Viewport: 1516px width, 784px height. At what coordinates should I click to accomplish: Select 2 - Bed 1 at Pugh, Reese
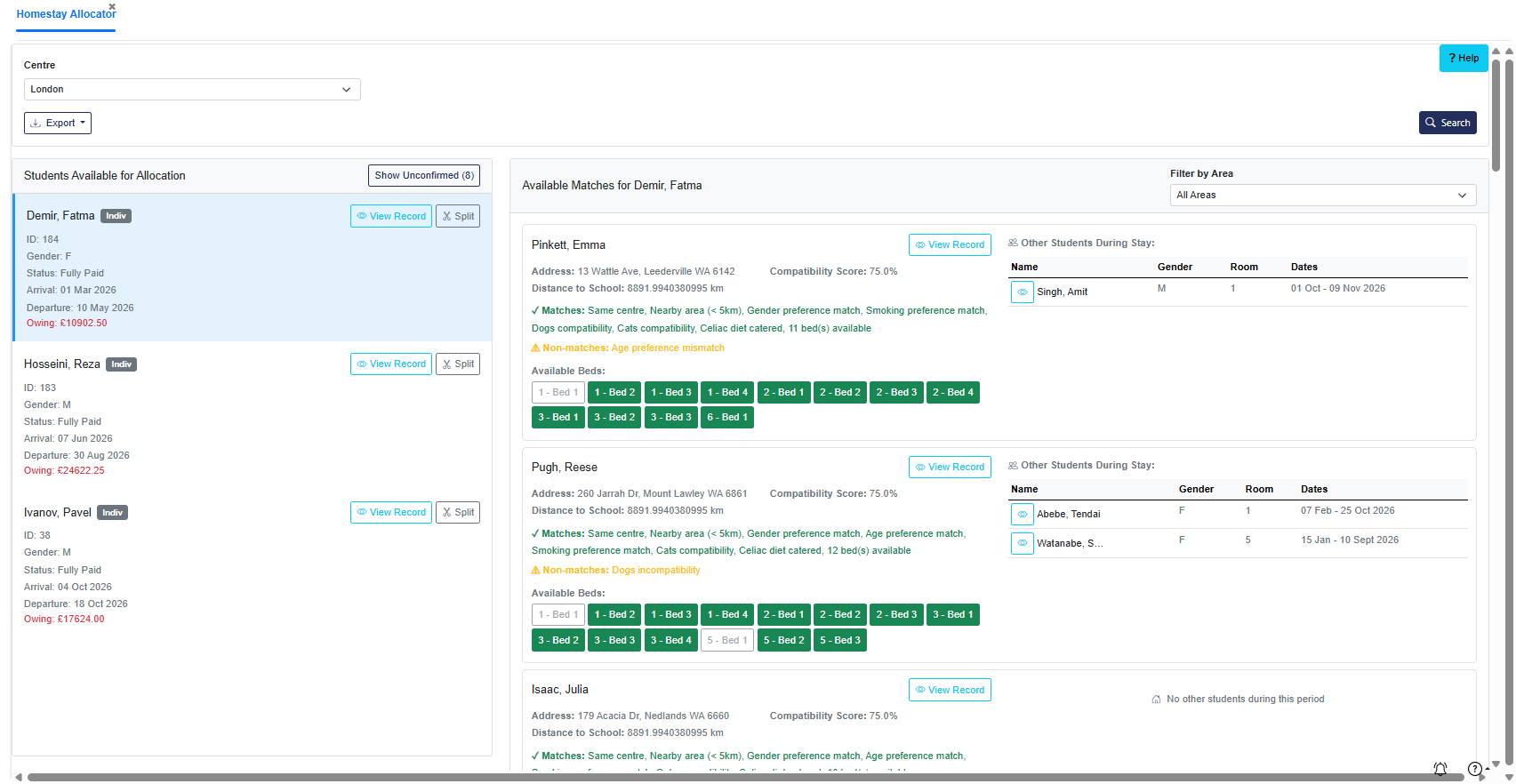pos(784,614)
